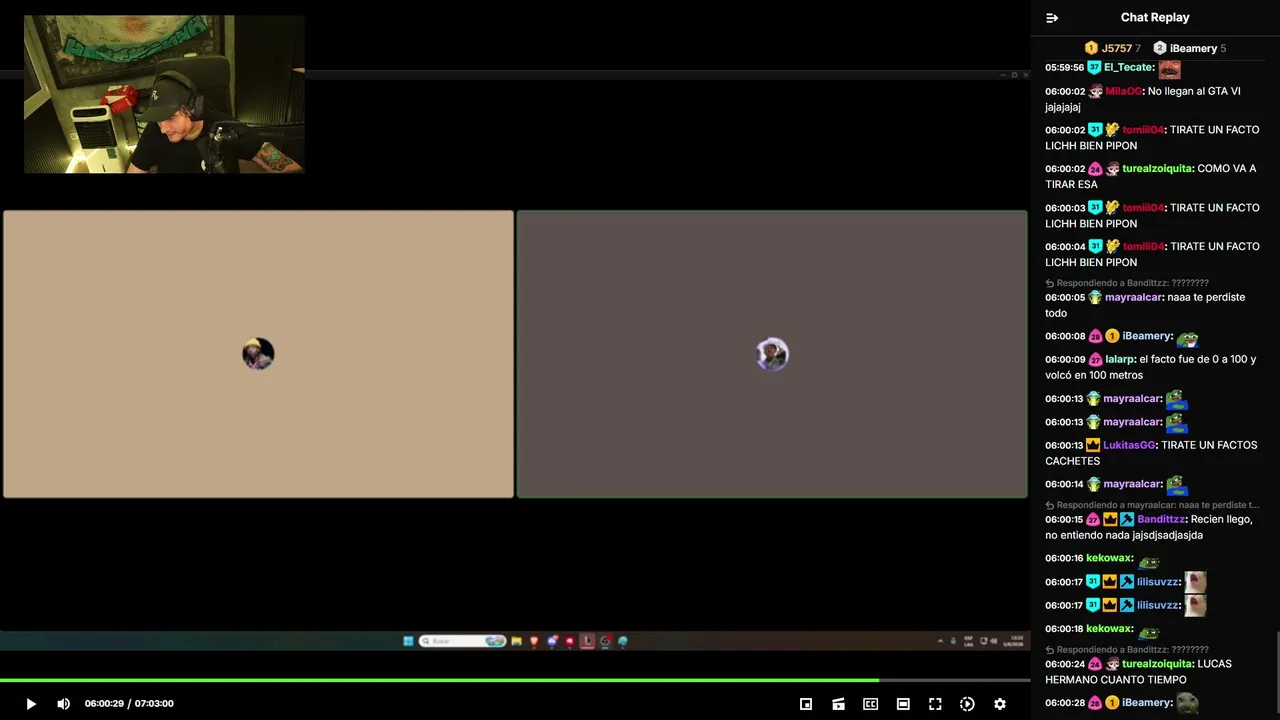
Task: Open kekowax's username at 06:00:16
Action: tap(1109, 558)
